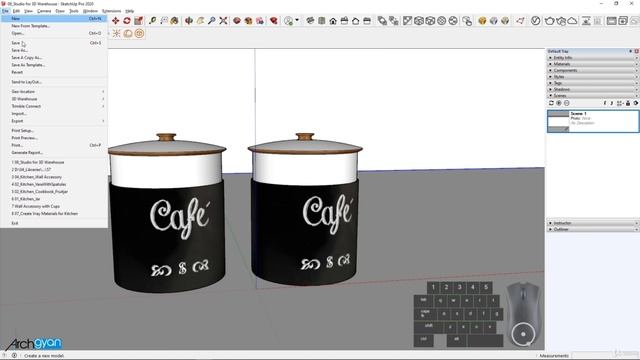
Task: Choose Import in File menu
Action: [54, 114]
